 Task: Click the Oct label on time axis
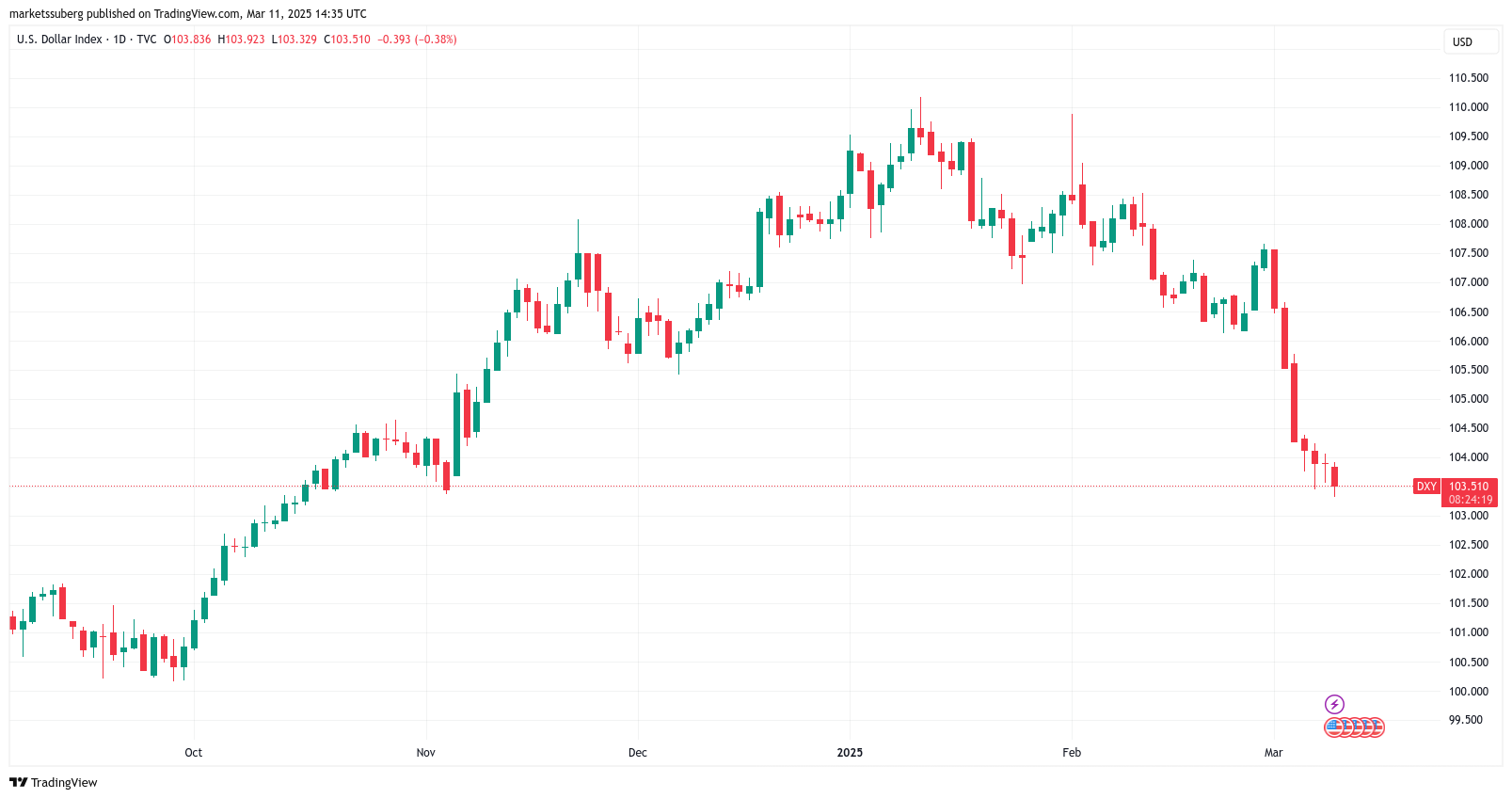194,753
